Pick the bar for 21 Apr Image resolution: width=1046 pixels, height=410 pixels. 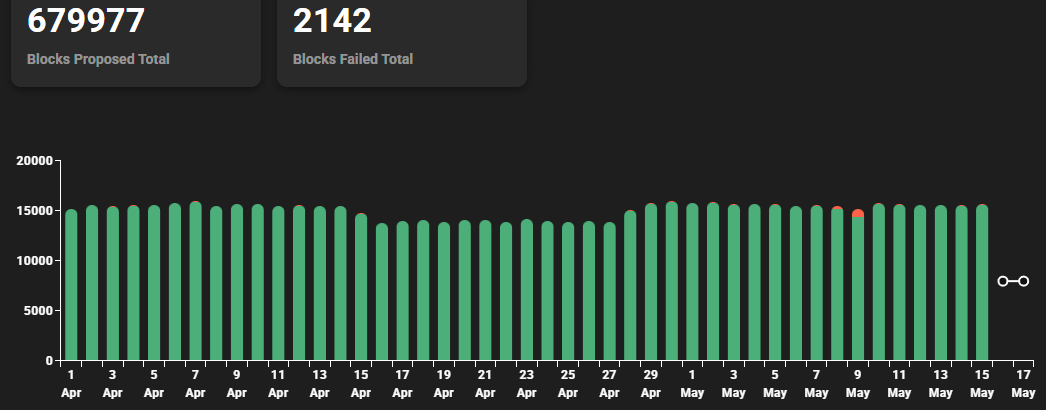click(x=485, y=291)
